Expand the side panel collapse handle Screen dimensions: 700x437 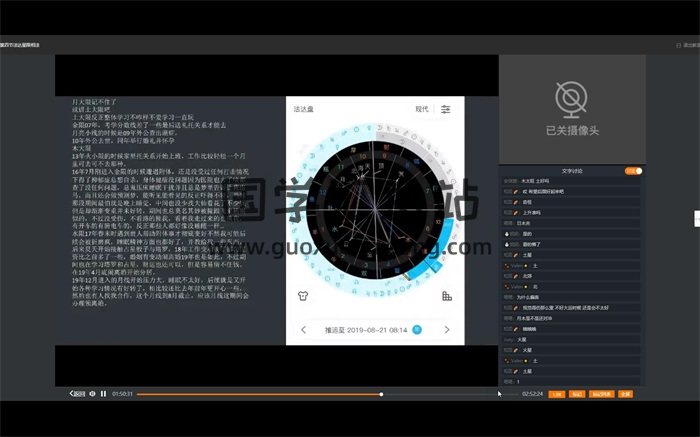[x=696, y=219]
